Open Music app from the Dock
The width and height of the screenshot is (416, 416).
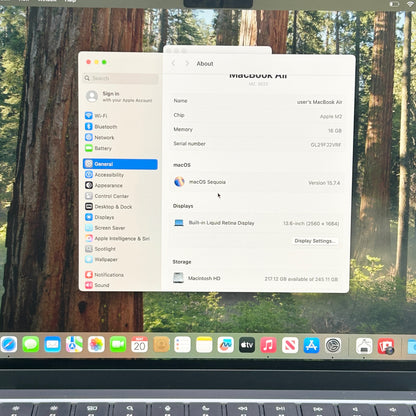coord(268,345)
